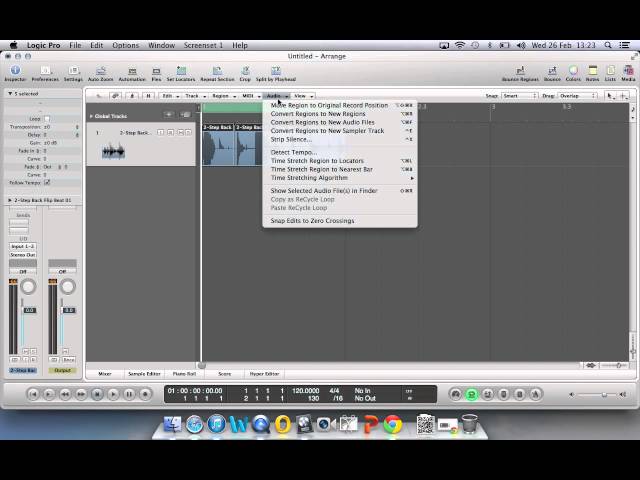Toggle the Hide view H button
This screenshot has width=640, height=480.
click(x=148, y=96)
